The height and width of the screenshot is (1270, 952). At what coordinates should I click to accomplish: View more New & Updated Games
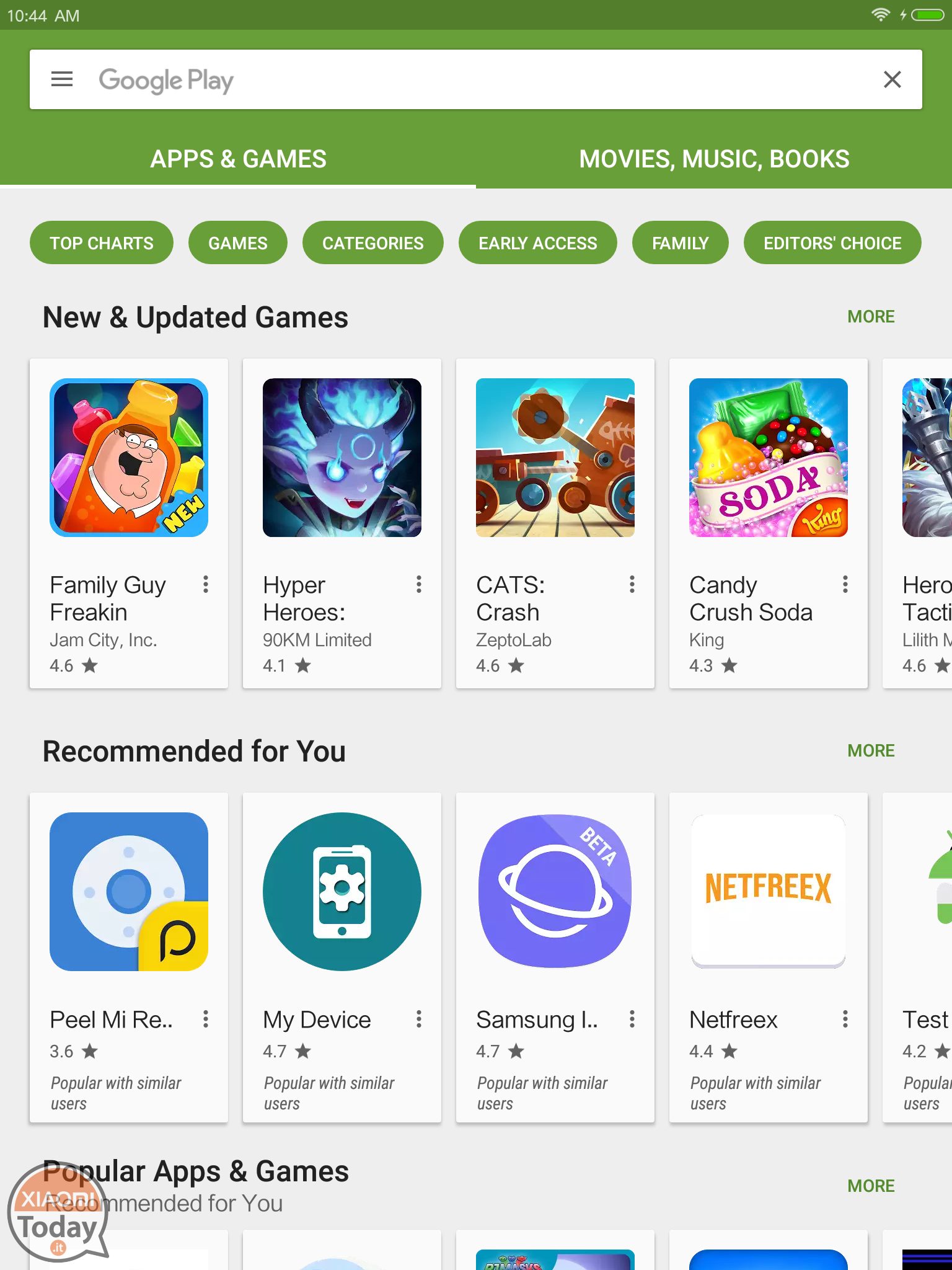pyautogui.click(x=871, y=316)
